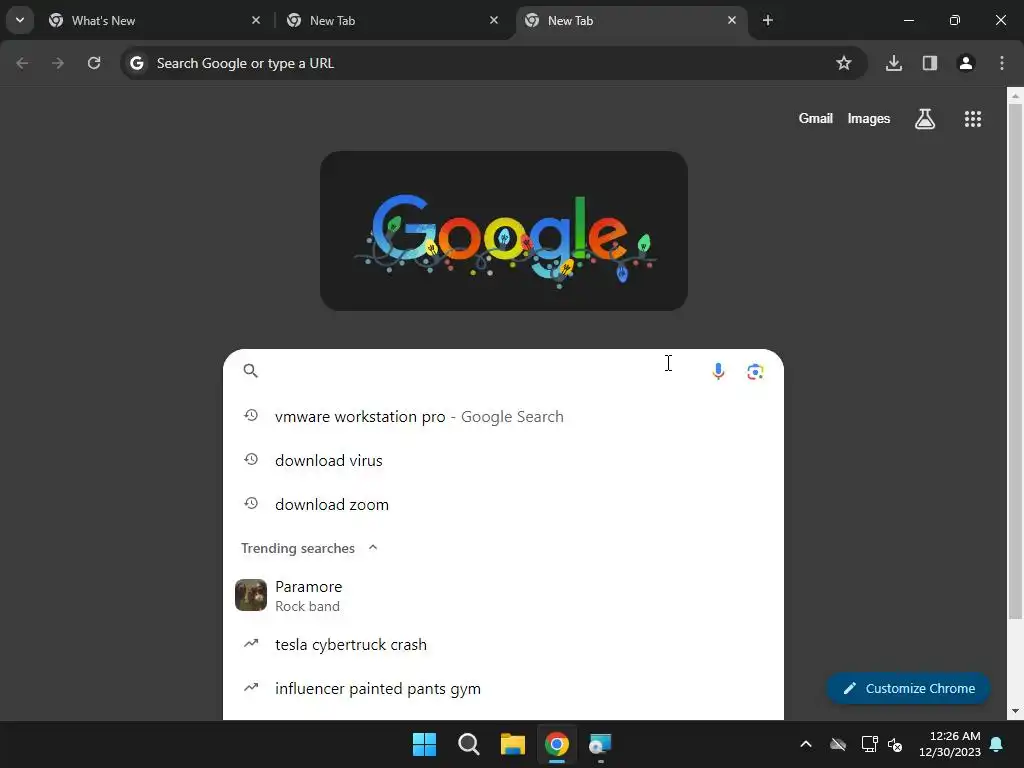Select the active third New Tab
Viewport: 1024px width, 768px height.
coord(632,21)
